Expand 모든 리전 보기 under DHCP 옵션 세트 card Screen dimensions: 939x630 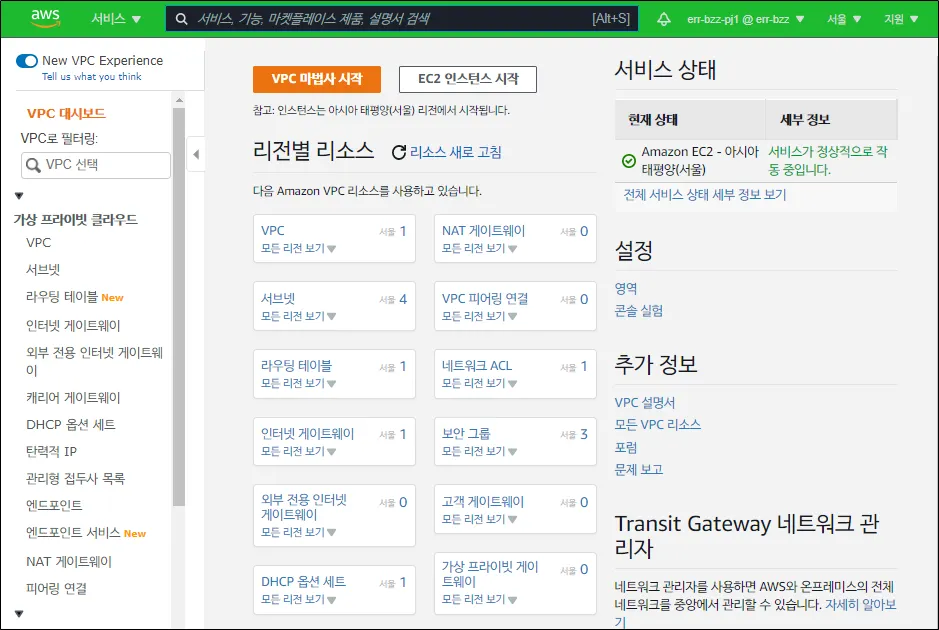[x=298, y=599]
